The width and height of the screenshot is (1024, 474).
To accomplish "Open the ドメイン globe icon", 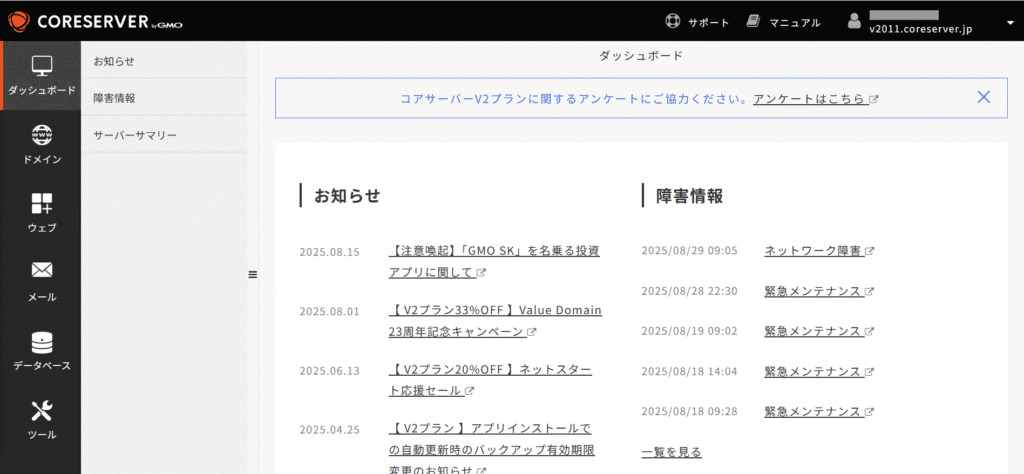I will click(x=42, y=134).
